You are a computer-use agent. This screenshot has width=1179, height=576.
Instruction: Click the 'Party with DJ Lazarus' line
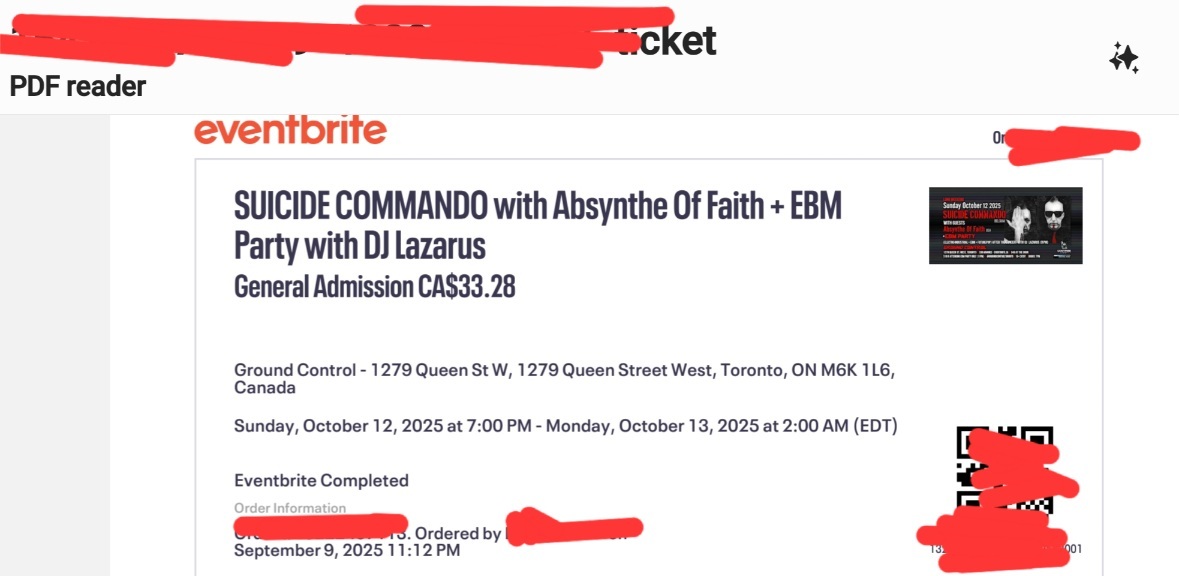359,245
